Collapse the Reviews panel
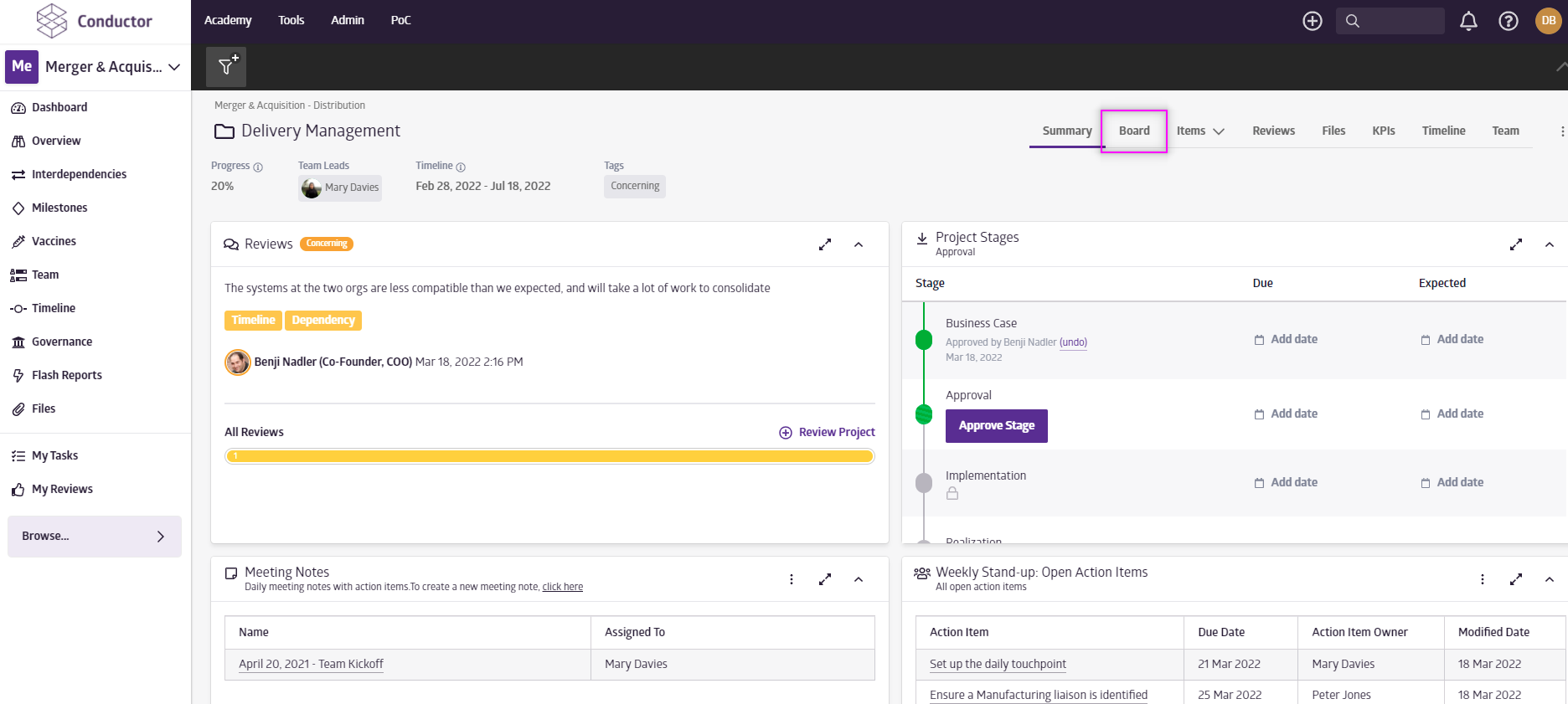 [859, 244]
